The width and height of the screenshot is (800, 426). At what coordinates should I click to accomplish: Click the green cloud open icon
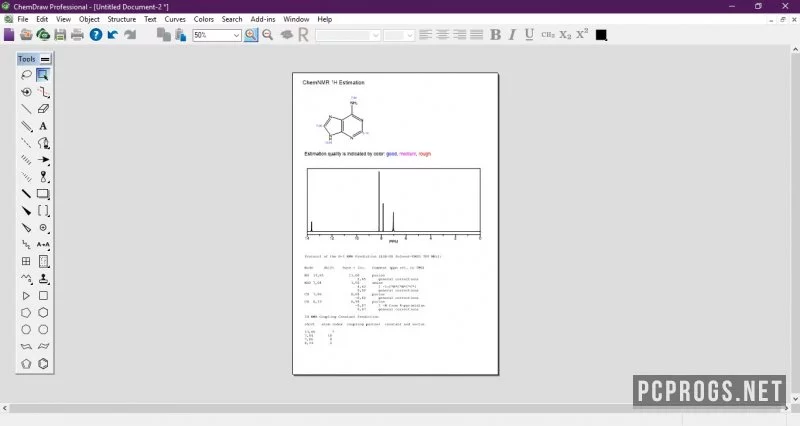click(43, 35)
